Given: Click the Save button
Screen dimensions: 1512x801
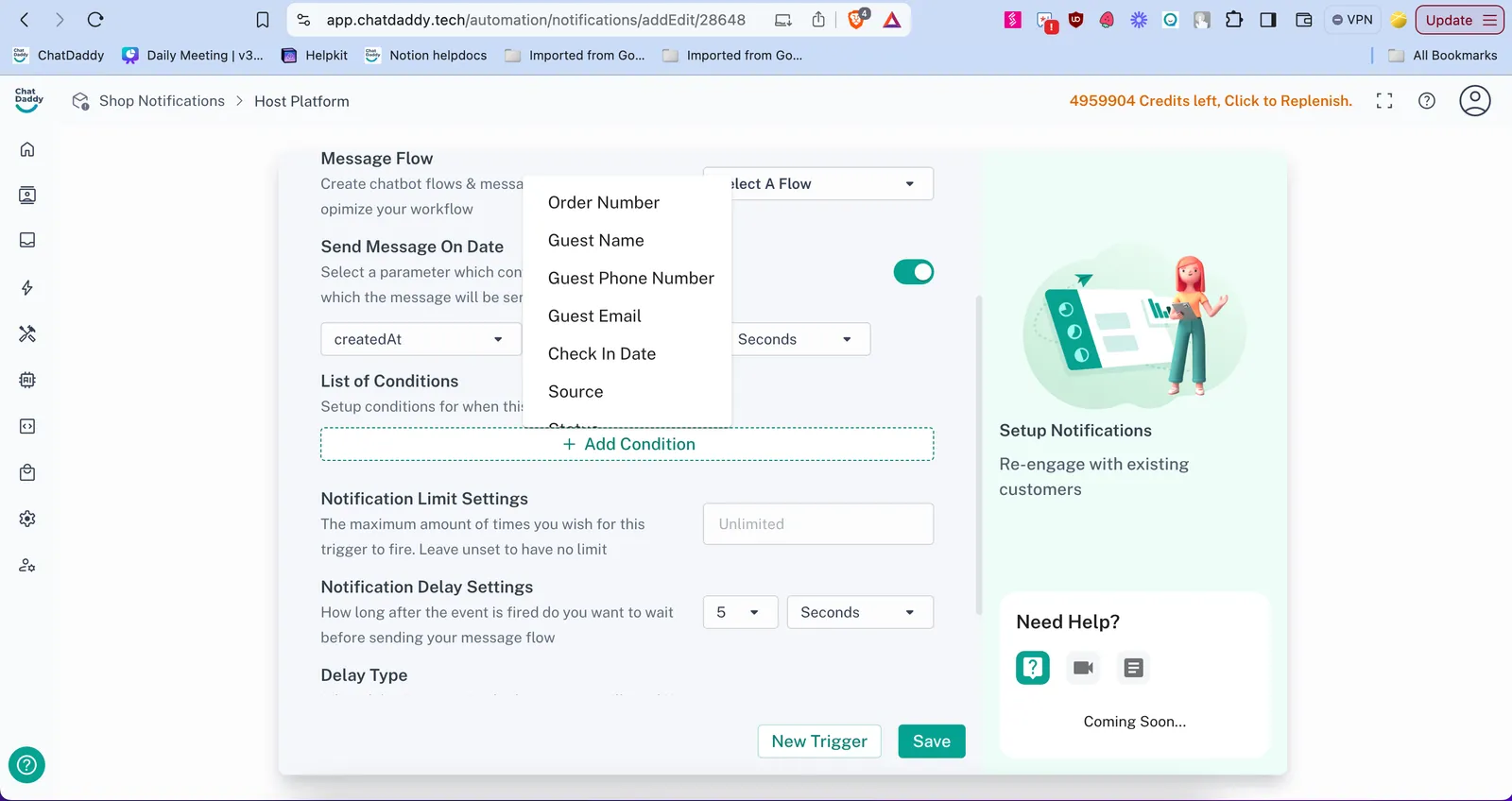Looking at the screenshot, I should pyautogui.click(x=931, y=741).
